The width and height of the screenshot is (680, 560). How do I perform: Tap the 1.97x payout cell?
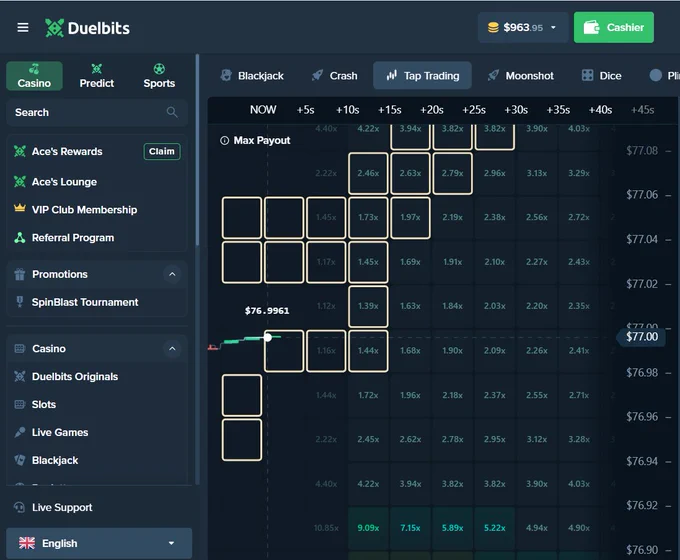pos(410,218)
